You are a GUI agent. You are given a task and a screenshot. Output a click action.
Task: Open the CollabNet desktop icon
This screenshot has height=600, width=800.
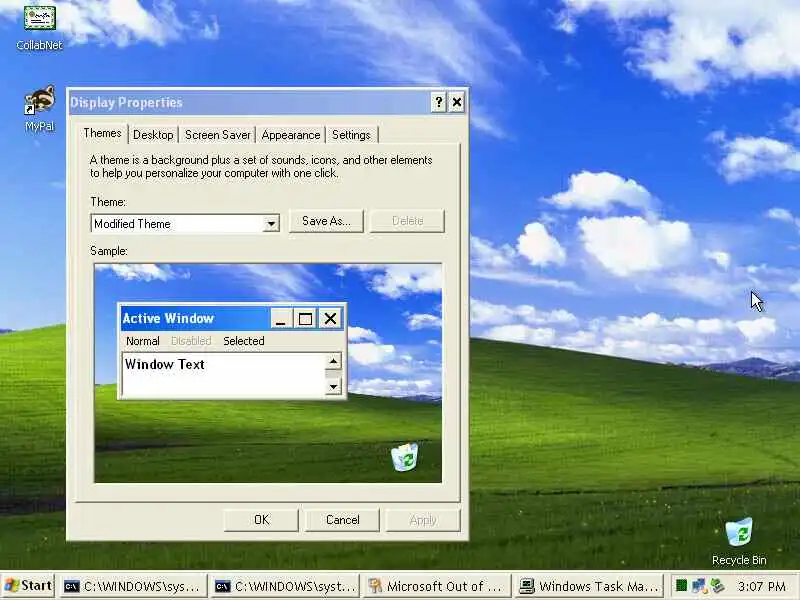point(39,27)
